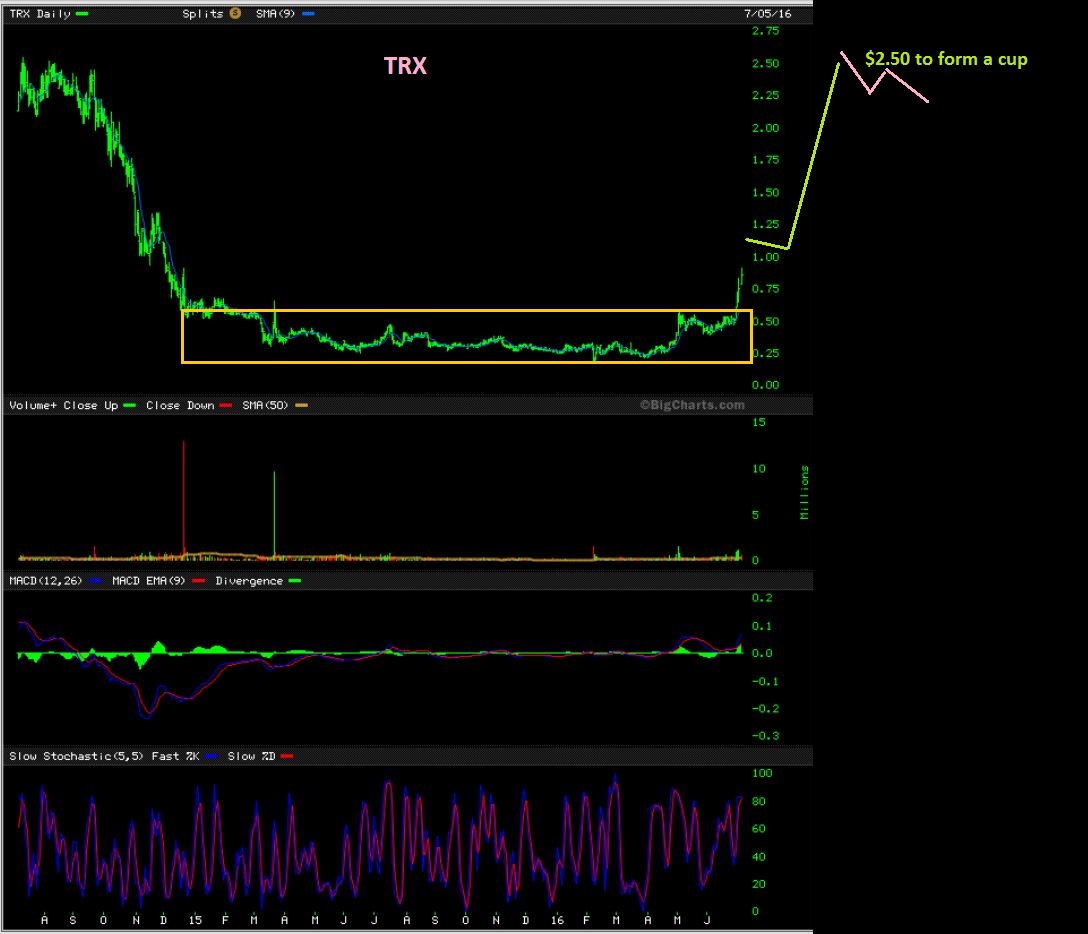Select the red MACD EMA(9) legend marker

click(199, 580)
